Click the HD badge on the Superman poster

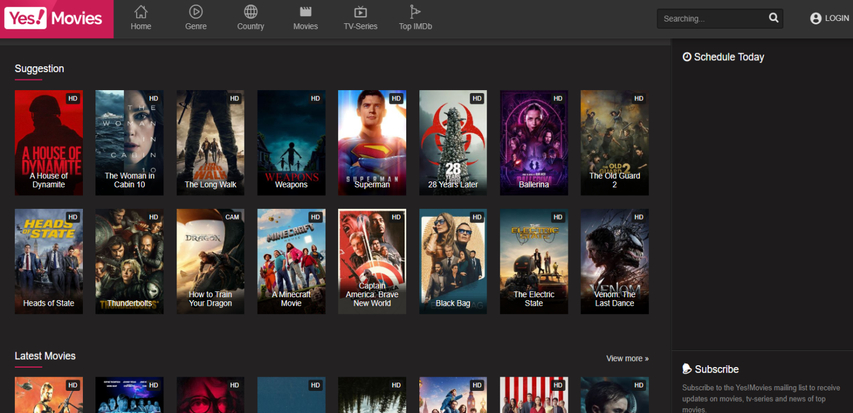click(x=396, y=98)
